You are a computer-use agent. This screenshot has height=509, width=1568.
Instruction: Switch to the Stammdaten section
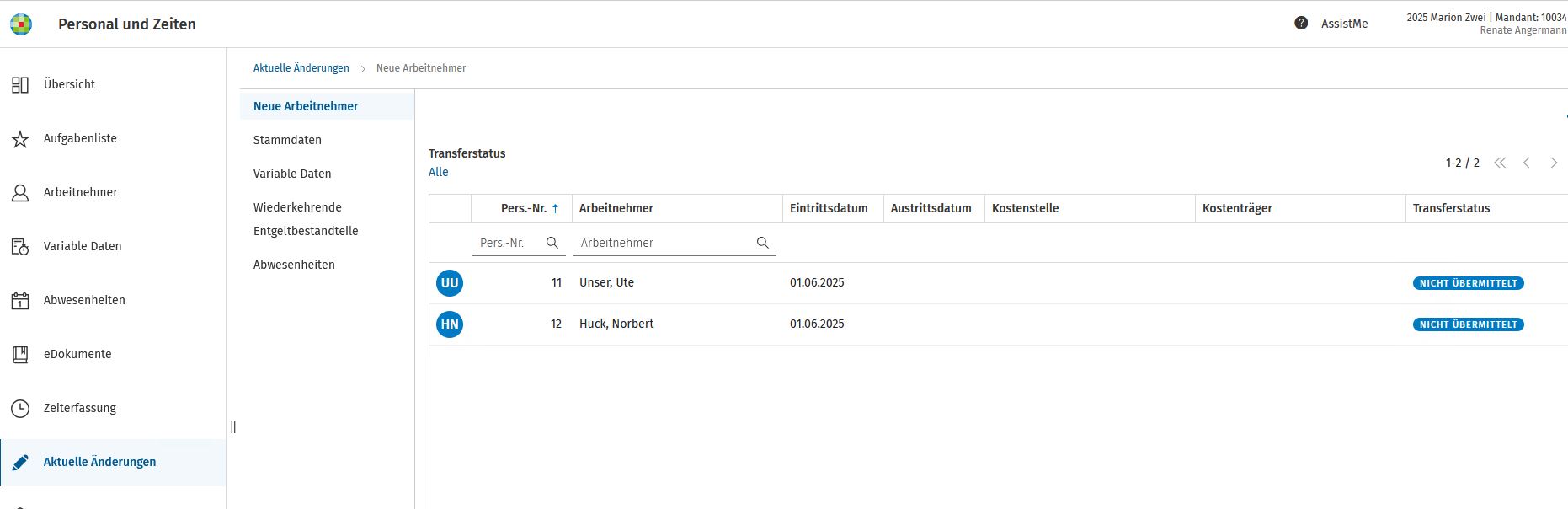[x=287, y=140]
